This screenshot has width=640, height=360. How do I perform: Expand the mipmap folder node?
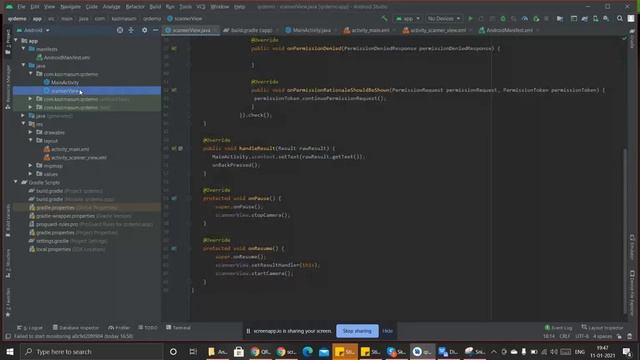(31, 165)
